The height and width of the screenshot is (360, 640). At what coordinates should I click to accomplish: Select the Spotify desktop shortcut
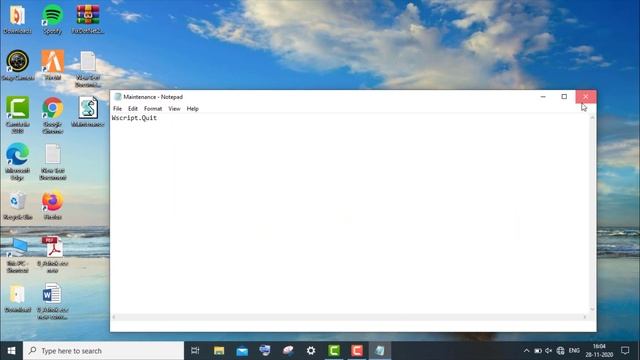pos(52,19)
